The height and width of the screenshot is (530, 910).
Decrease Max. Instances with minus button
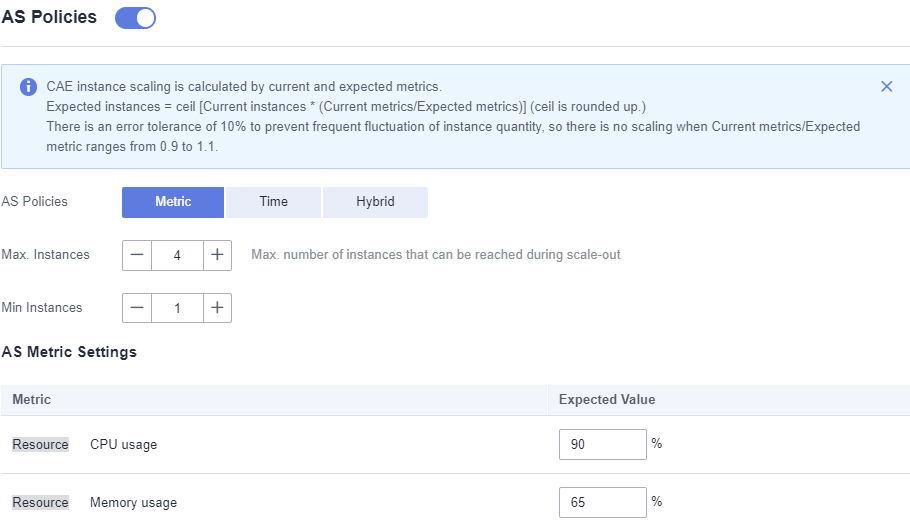[137, 255]
